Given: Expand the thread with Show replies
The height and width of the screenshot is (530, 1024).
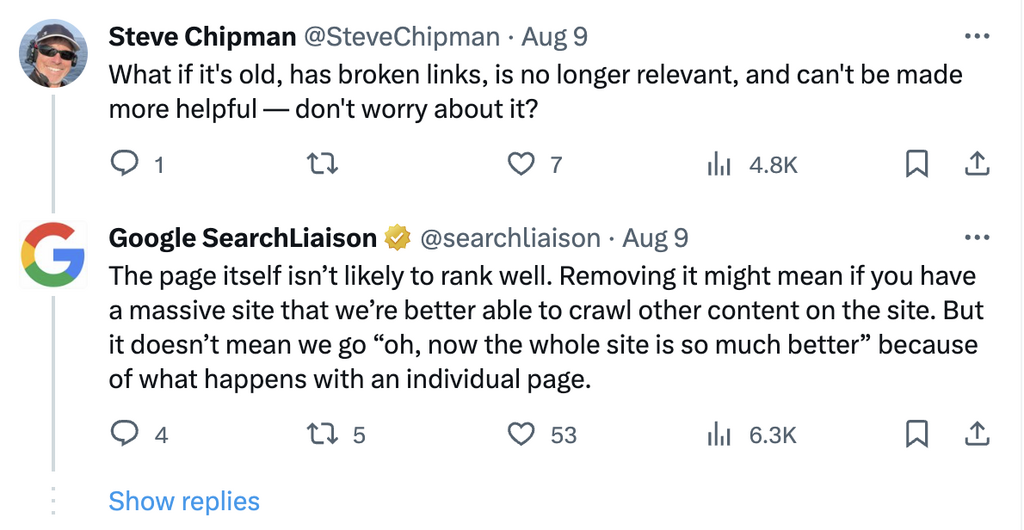Looking at the screenshot, I should click(x=184, y=501).
